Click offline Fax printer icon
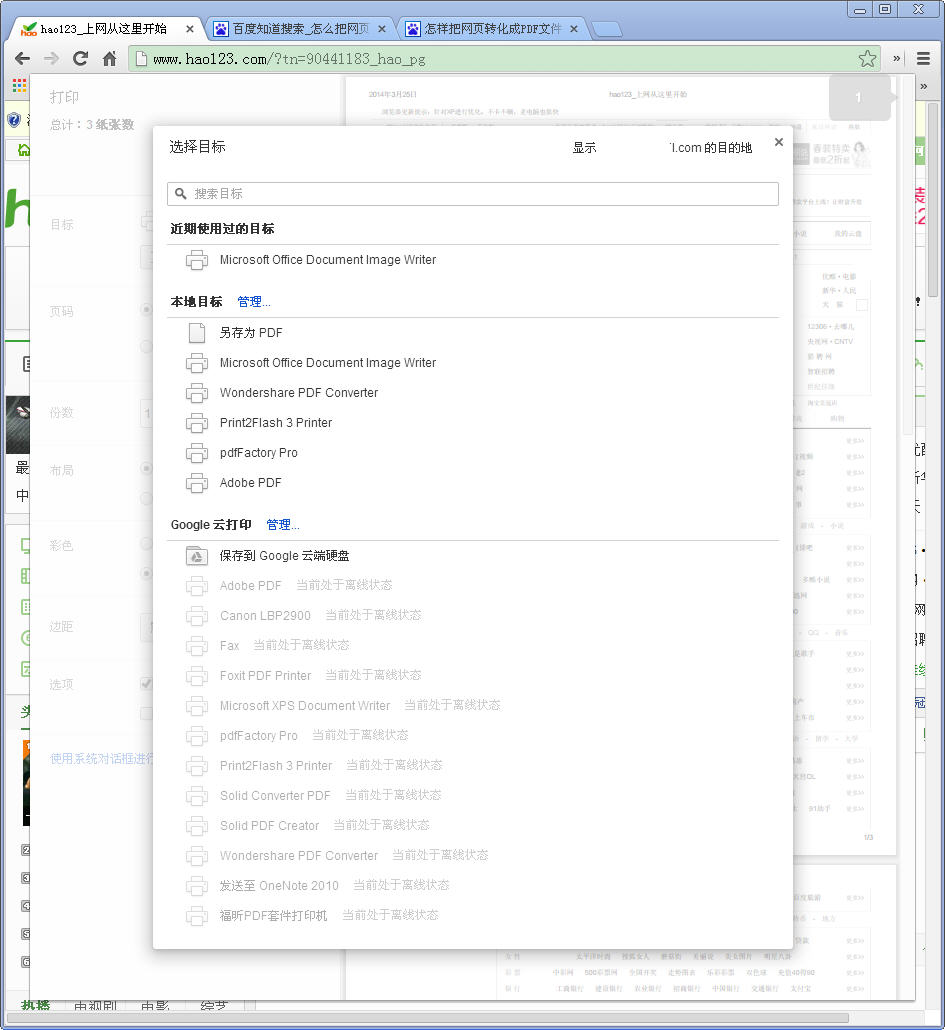The height and width of the screenshot is (1030, 945). pyautogui.click(x=197, y=646)
